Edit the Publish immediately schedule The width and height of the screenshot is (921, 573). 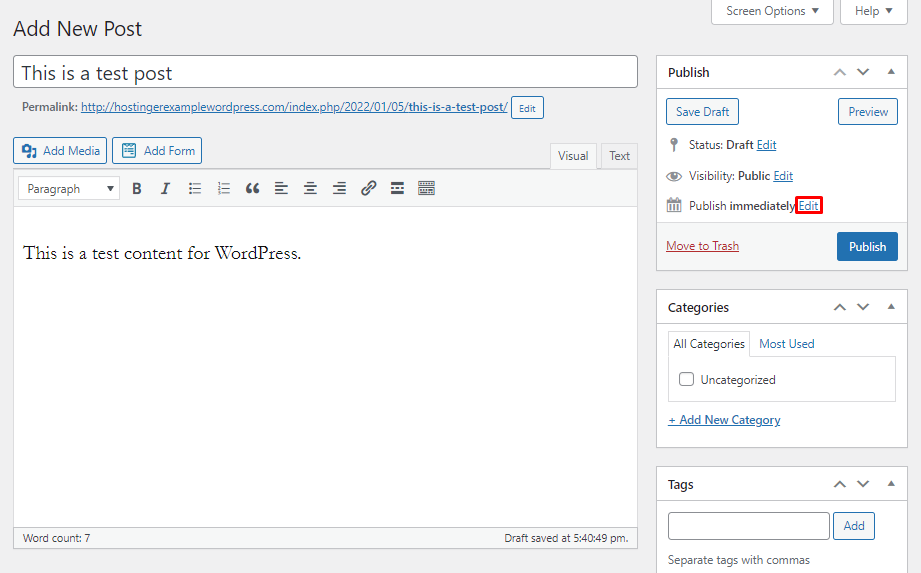point(809,206)
